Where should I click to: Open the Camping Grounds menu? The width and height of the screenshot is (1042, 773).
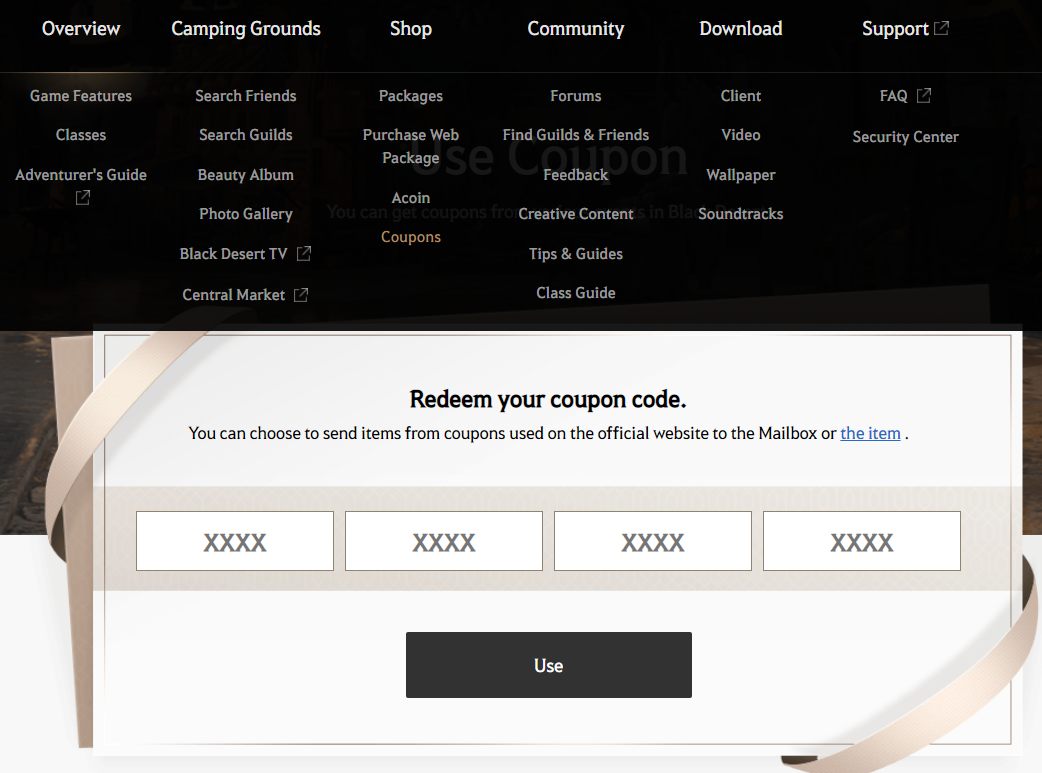coord(246,29)
